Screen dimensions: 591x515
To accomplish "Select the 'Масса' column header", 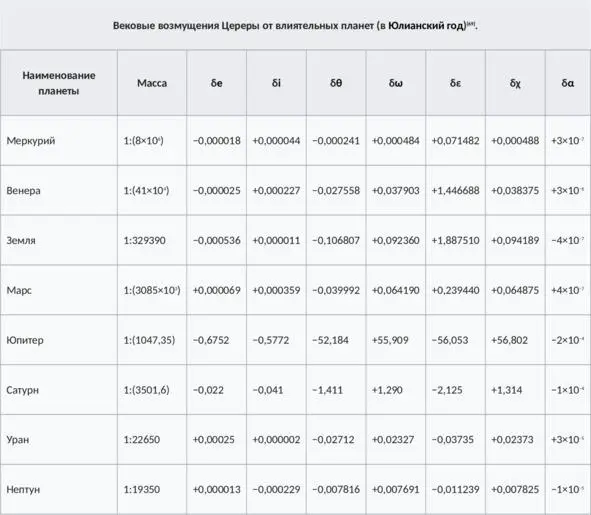I will 152,83.
